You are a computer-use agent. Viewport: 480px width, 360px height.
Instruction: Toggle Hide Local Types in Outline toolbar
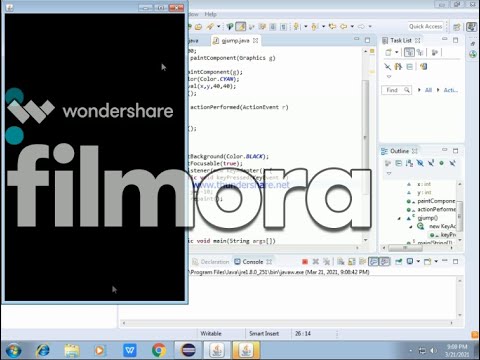(x=452, y=163)
